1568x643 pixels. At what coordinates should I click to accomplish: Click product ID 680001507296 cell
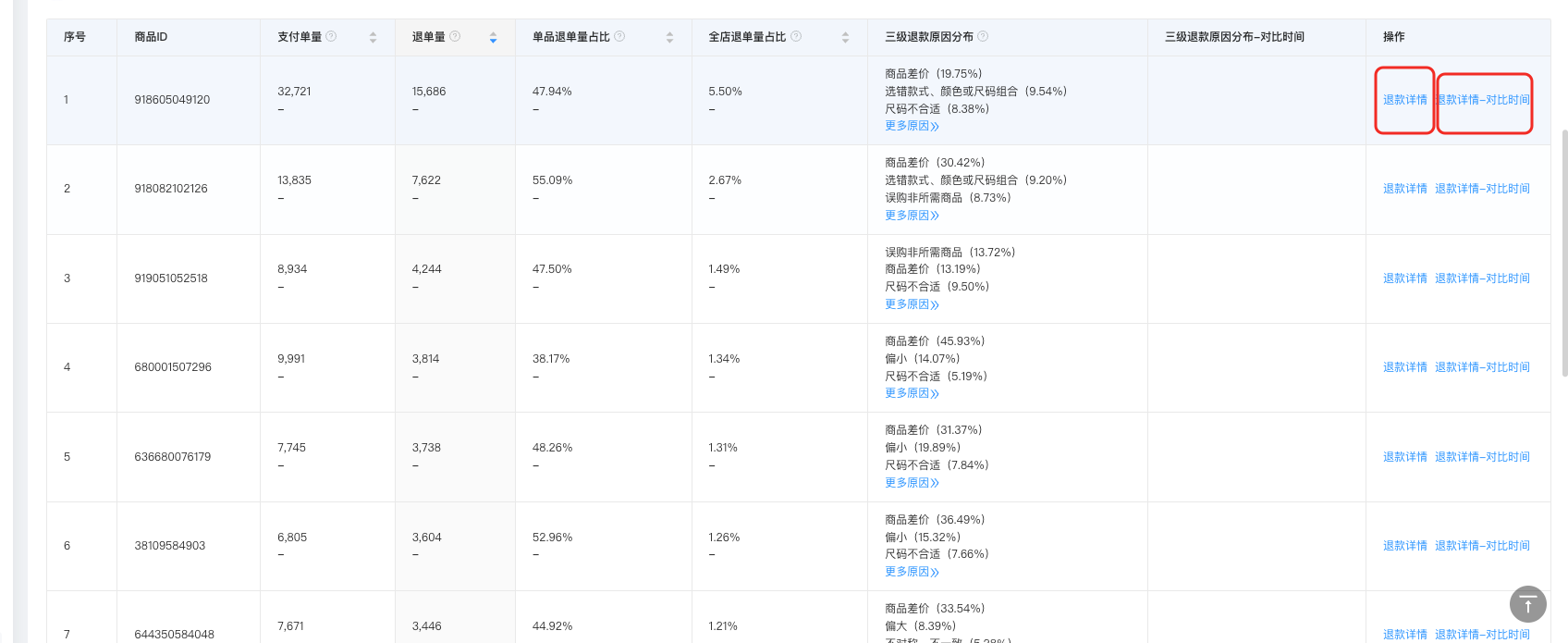(x=173, y=367)
